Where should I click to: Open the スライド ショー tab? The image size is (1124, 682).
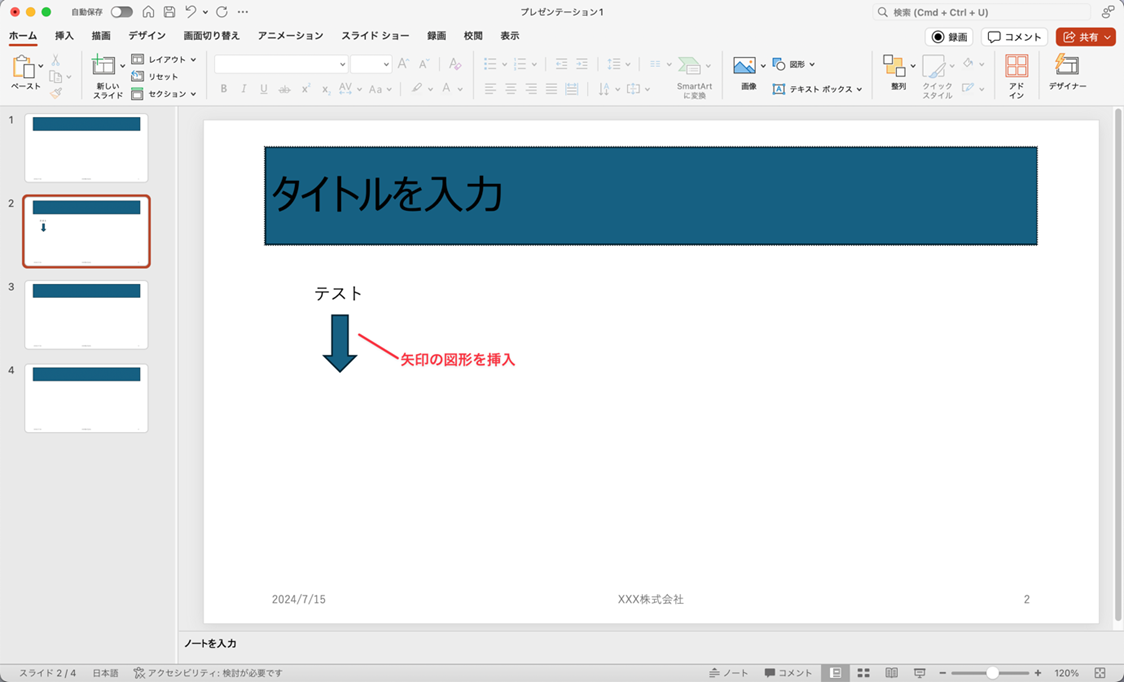pyautogui.click(x=375, y=36)
